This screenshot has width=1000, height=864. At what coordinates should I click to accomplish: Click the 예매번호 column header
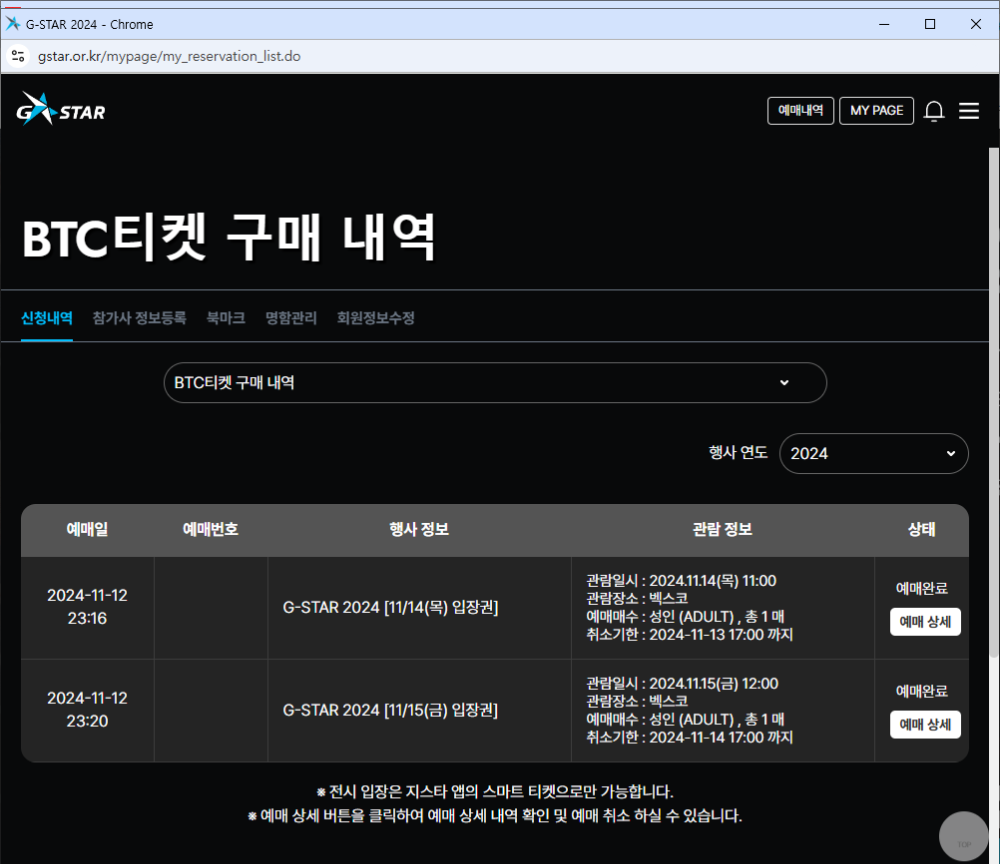210,529
